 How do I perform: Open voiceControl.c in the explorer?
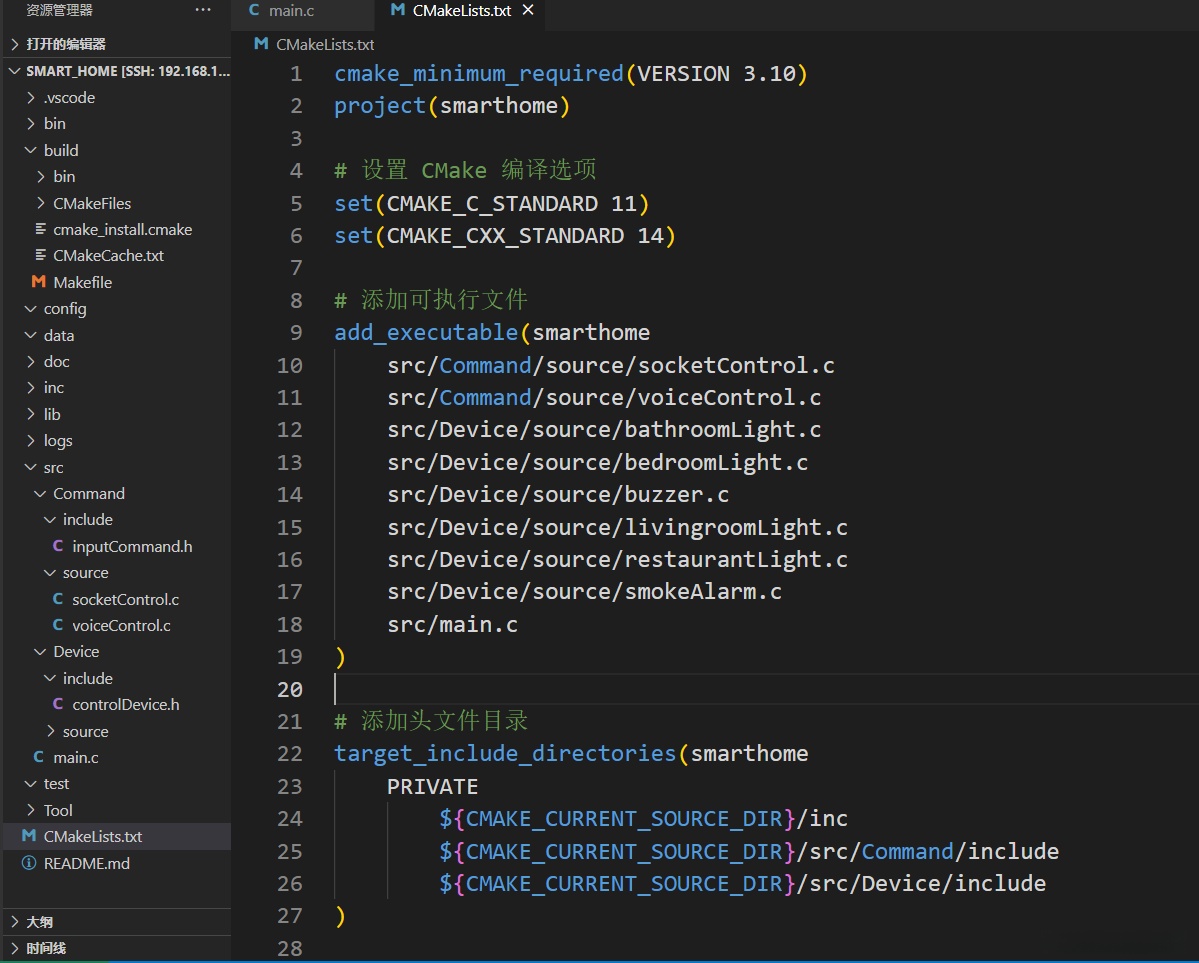[121, 625]
